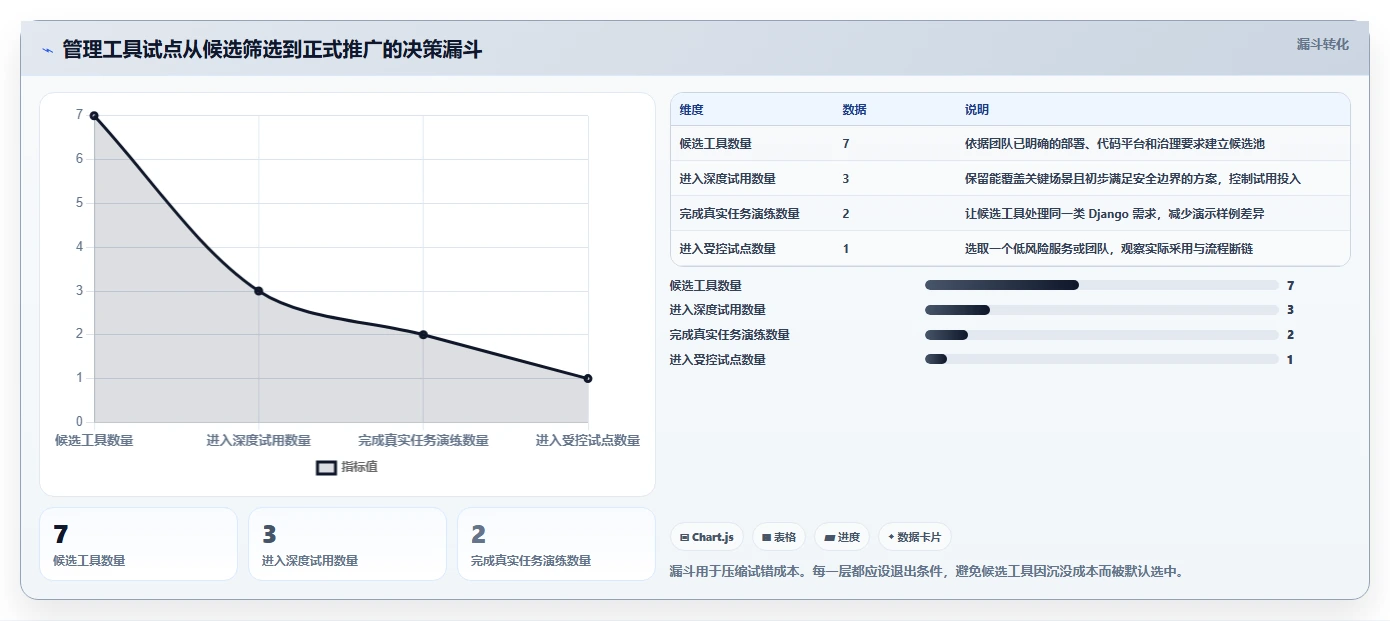Click the data card showing 3

(347, 544)
